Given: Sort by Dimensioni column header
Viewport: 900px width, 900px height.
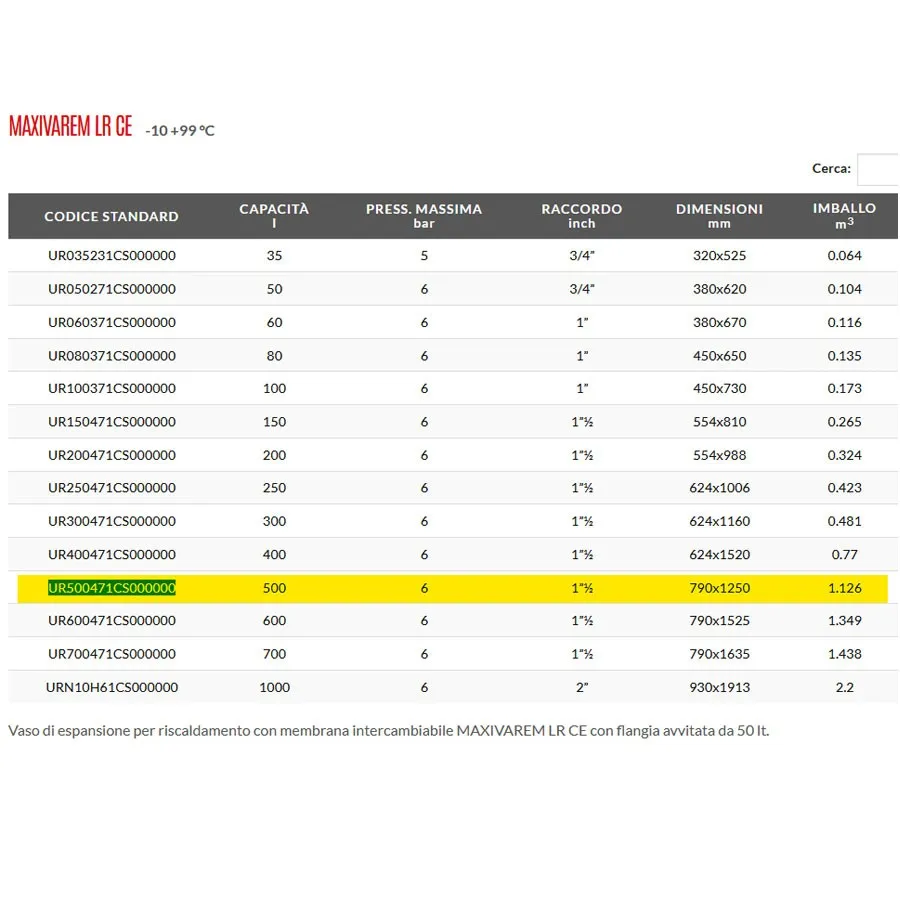Looking at the screenshot, I should 719,216.
